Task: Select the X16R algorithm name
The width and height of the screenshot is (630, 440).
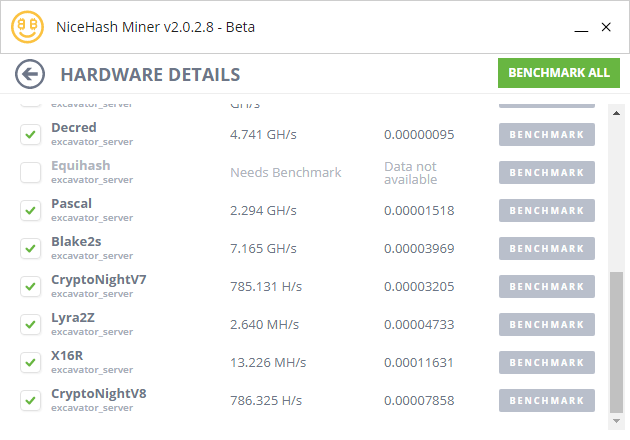Action: (x=67, y=356)
